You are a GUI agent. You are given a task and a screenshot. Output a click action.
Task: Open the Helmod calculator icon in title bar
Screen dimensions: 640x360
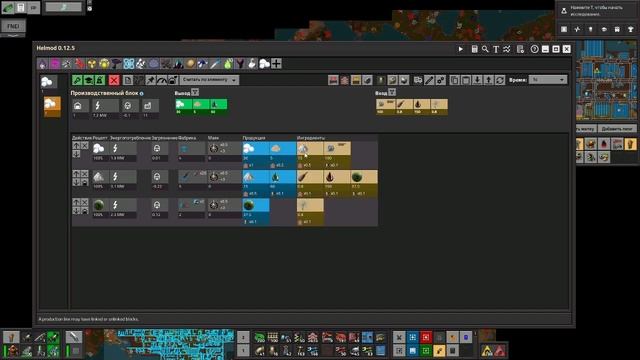(474, 49)
